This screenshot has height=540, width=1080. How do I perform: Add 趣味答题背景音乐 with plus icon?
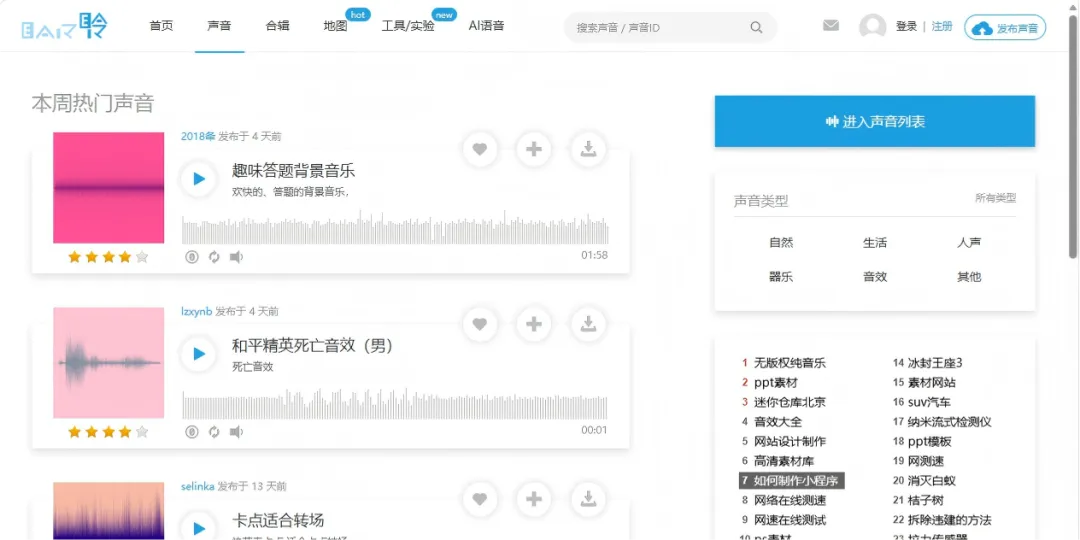click(534, 149)
